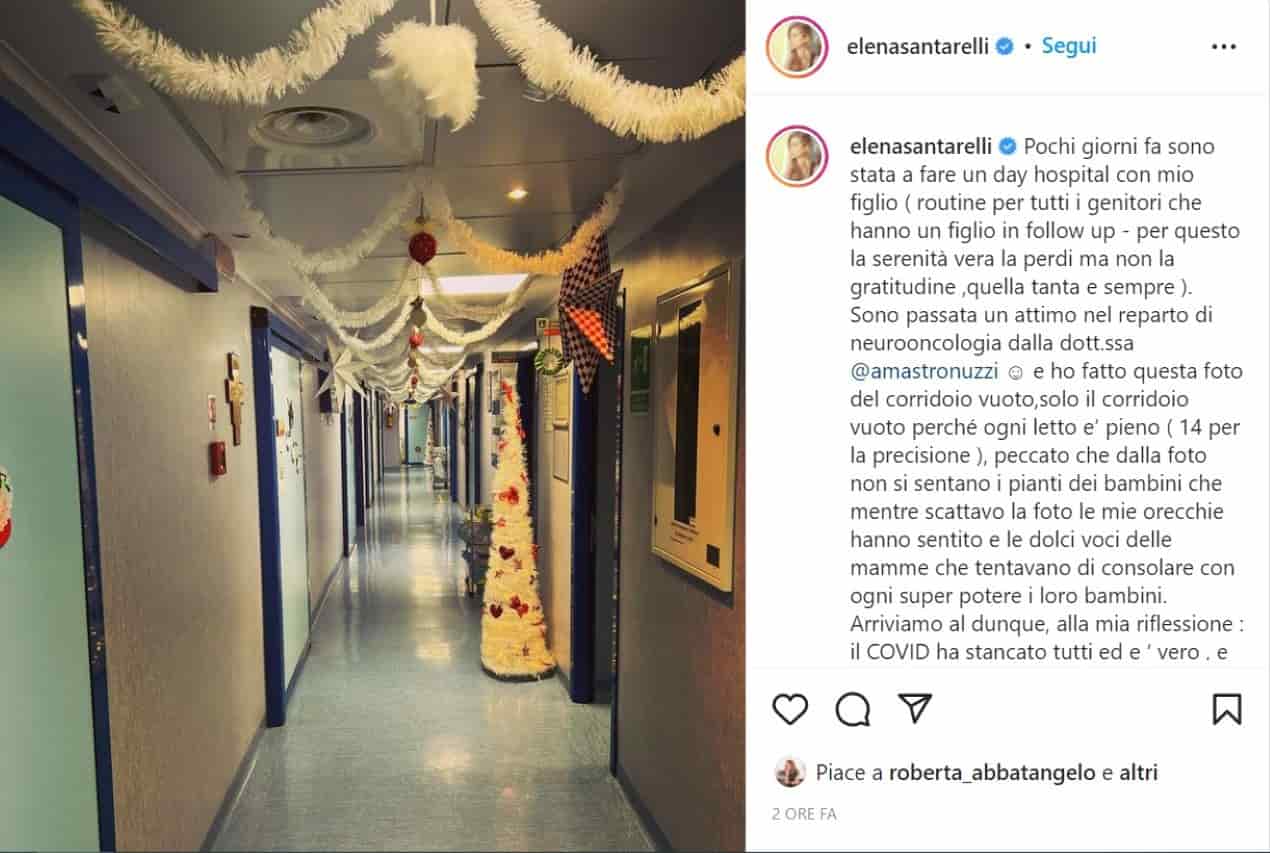The width and height of the screenshot is (1270, 853).
Task: Open elenasantarelli profile from header username
Action: (919, 46)
